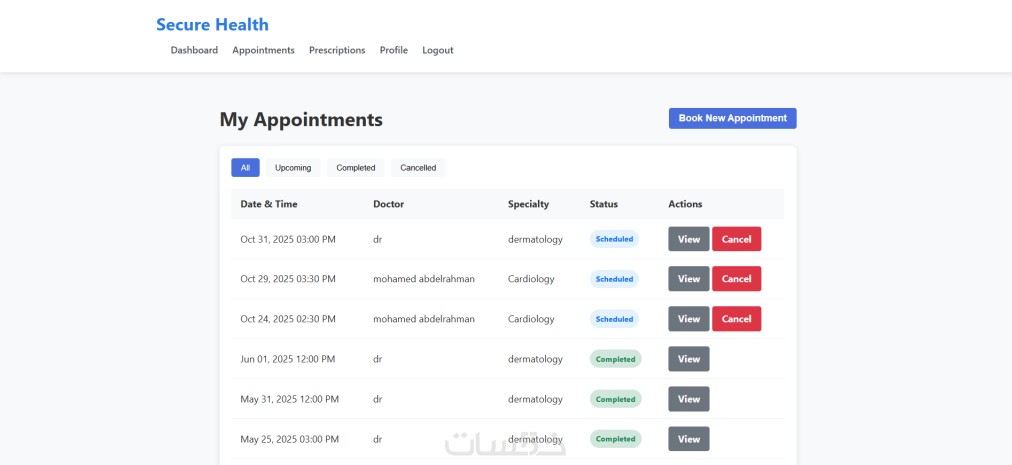
Task: Cancel the Oct 29 Cardiology appointment
Action: 736,279
